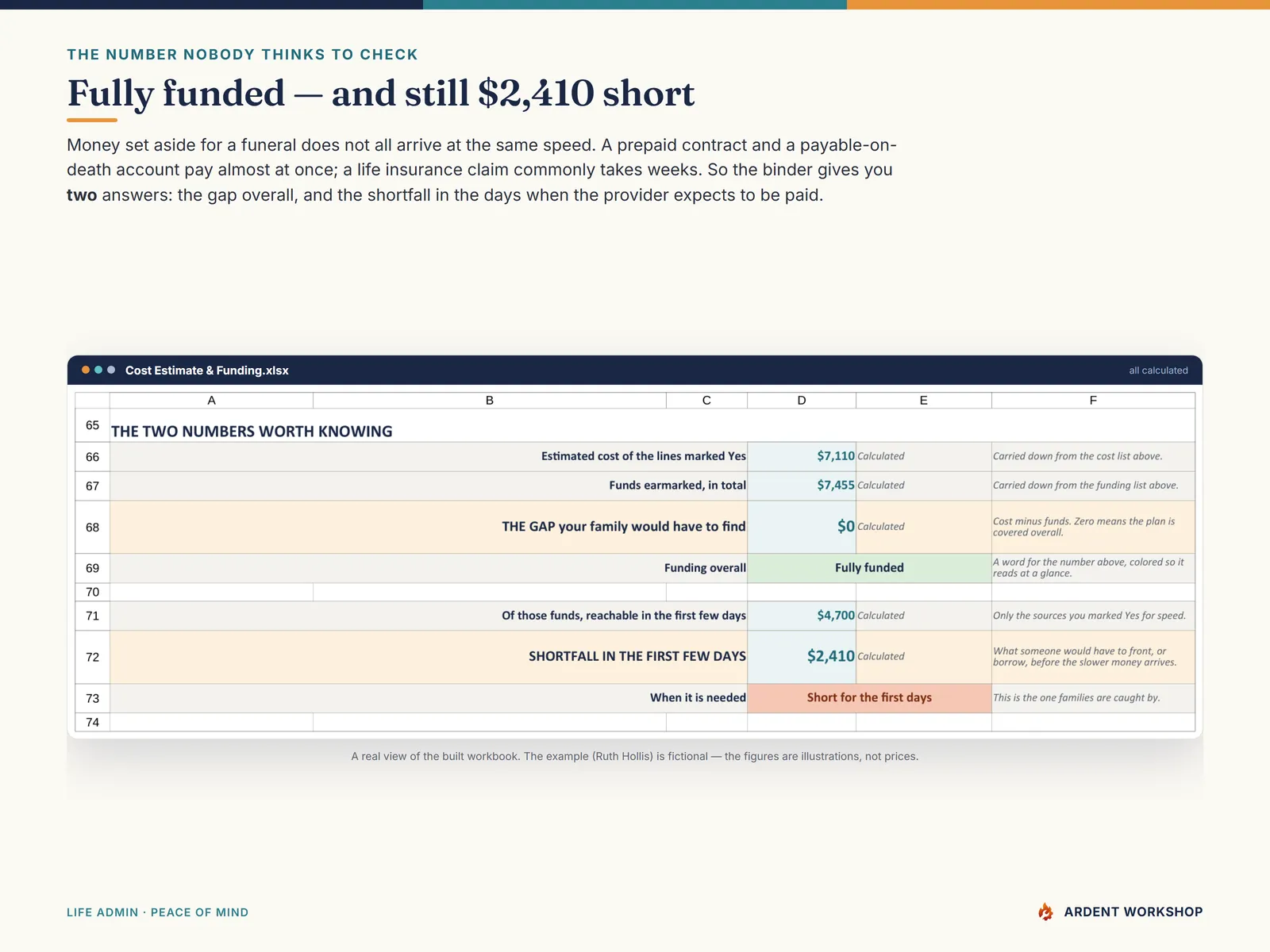Select column D header
This screenshot has height=952, width=1270.
click(802, 401)
